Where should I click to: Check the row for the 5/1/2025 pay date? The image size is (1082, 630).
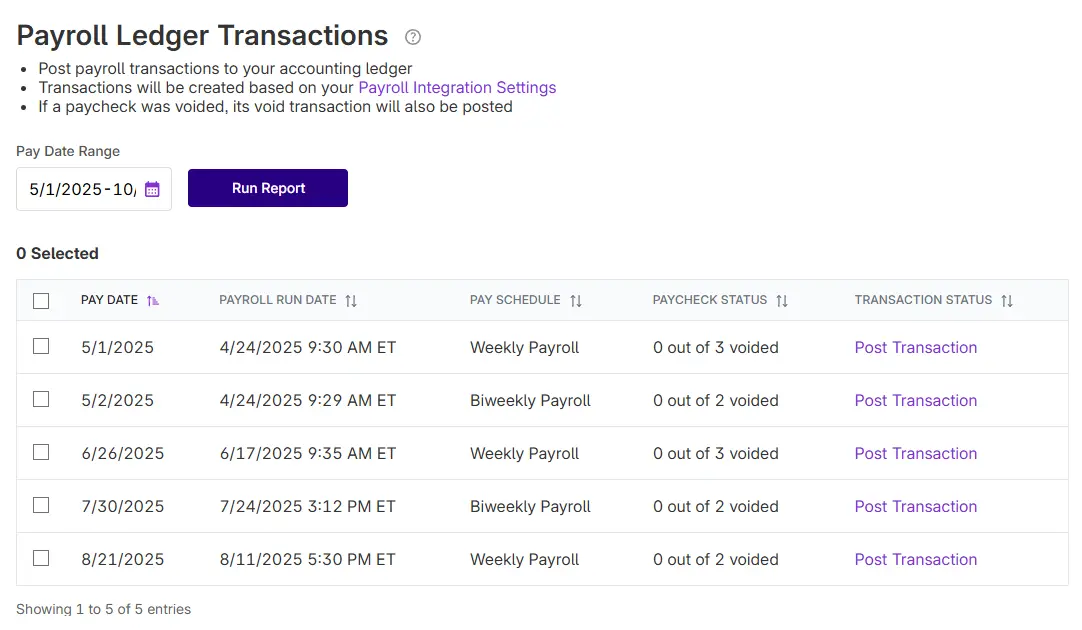(41, 347)
